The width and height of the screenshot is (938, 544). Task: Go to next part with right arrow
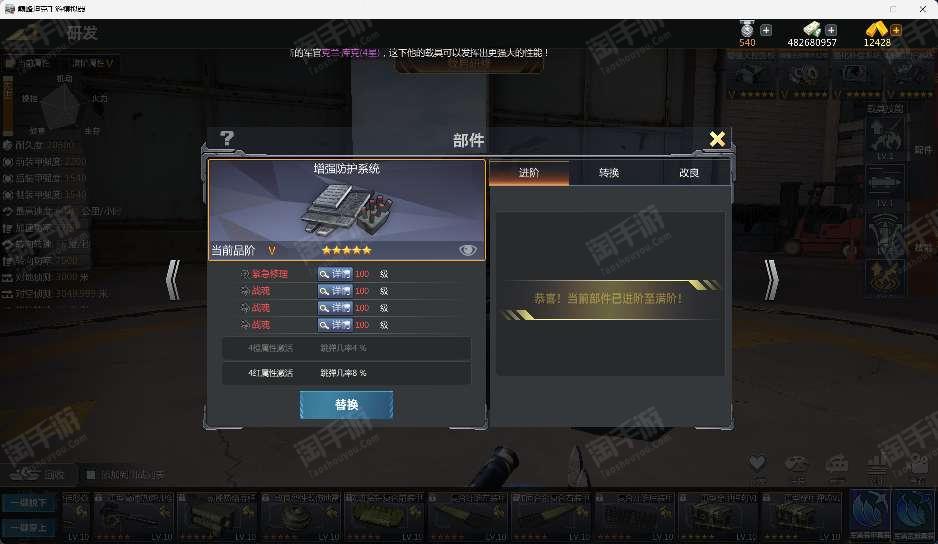click(x=772, y=279)
